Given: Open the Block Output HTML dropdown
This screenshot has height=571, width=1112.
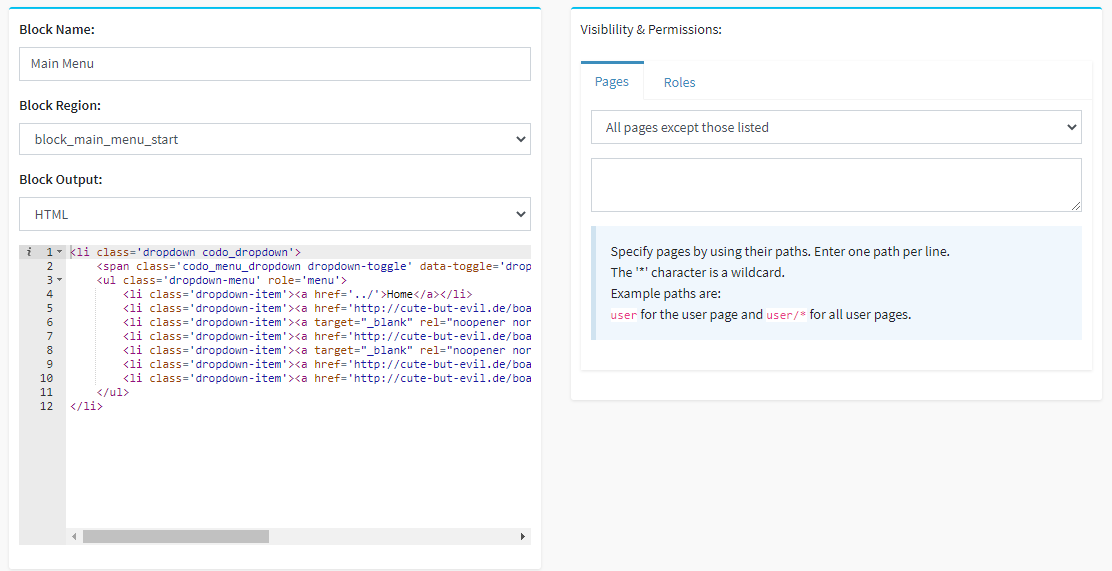Looking at the screenshot, I should click(274, 214).
